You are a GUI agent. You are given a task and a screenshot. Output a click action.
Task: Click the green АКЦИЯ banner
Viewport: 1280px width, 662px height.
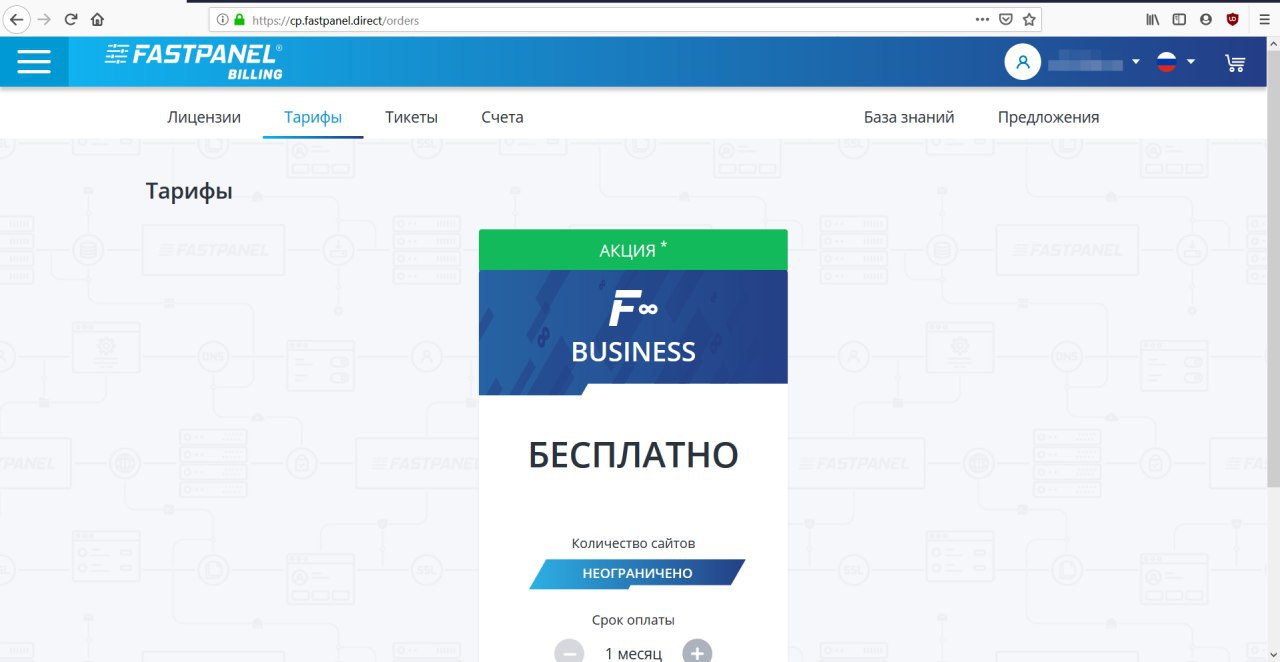pyautogui.click(x=633, y=250)
